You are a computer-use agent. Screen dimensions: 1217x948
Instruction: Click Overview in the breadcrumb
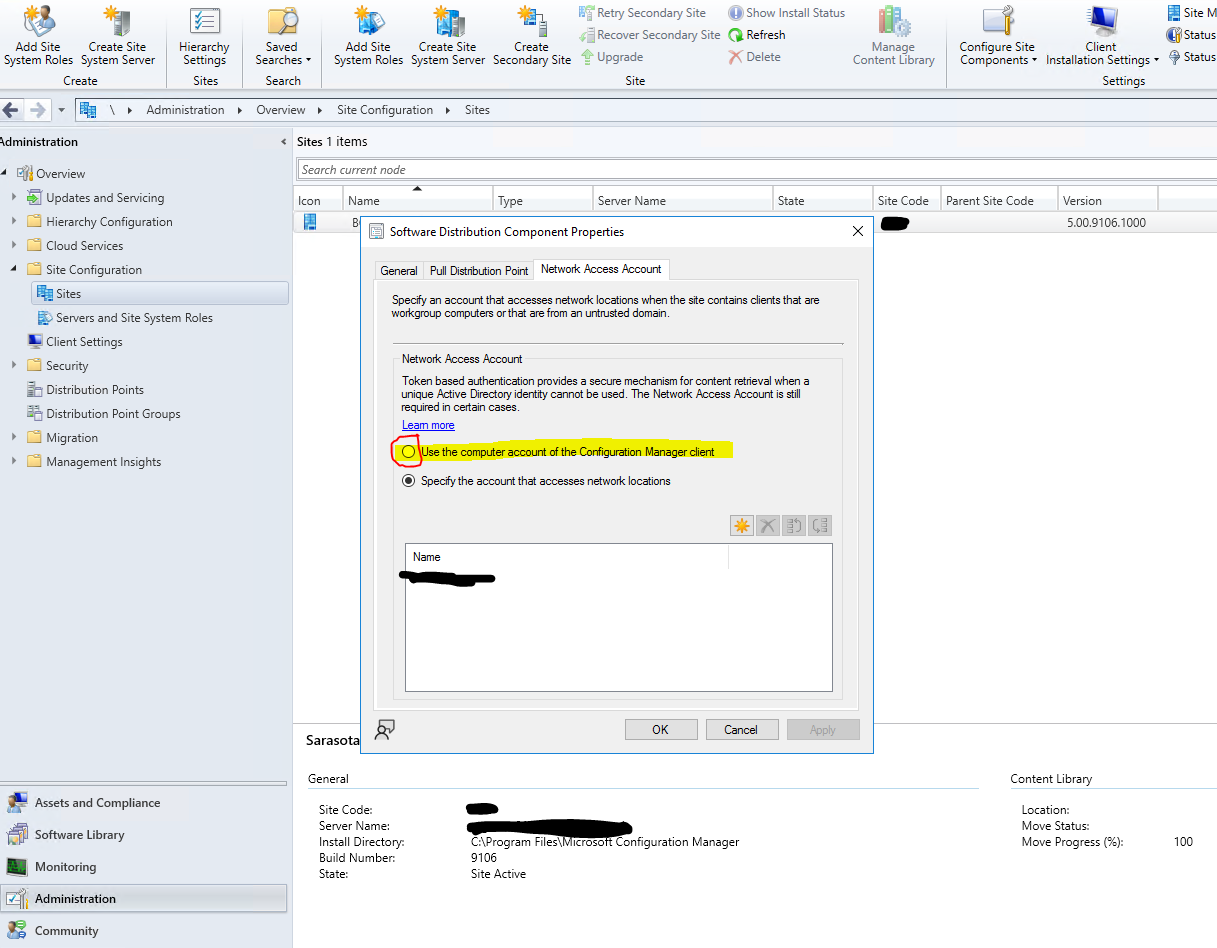(x=280, y=110)
